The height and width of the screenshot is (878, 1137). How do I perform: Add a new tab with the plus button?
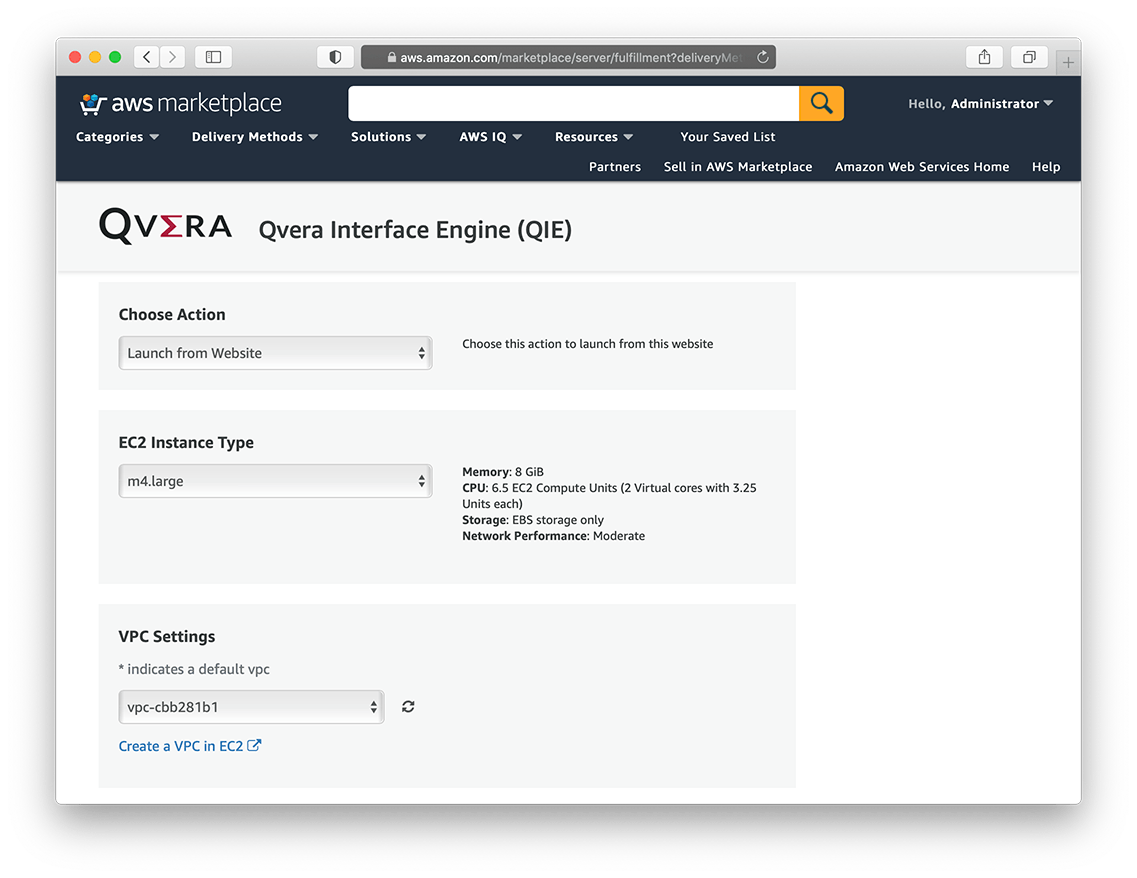pyautogui.click(x=1068, y=62)
